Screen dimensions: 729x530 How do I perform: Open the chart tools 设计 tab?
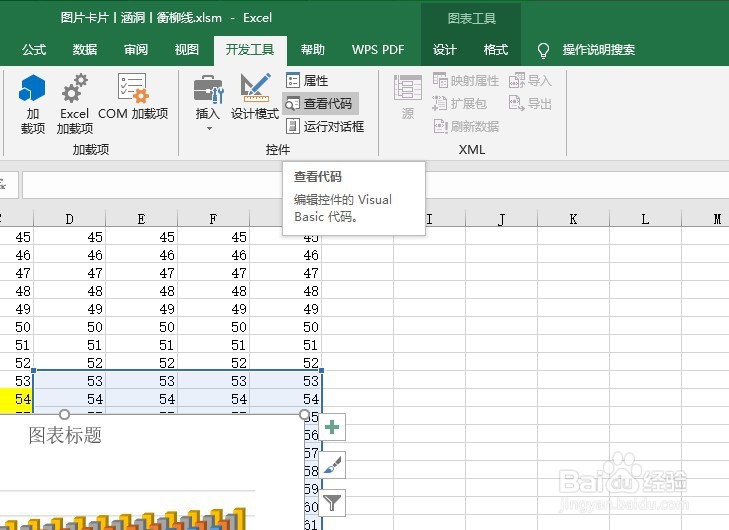tap(444, 49)
